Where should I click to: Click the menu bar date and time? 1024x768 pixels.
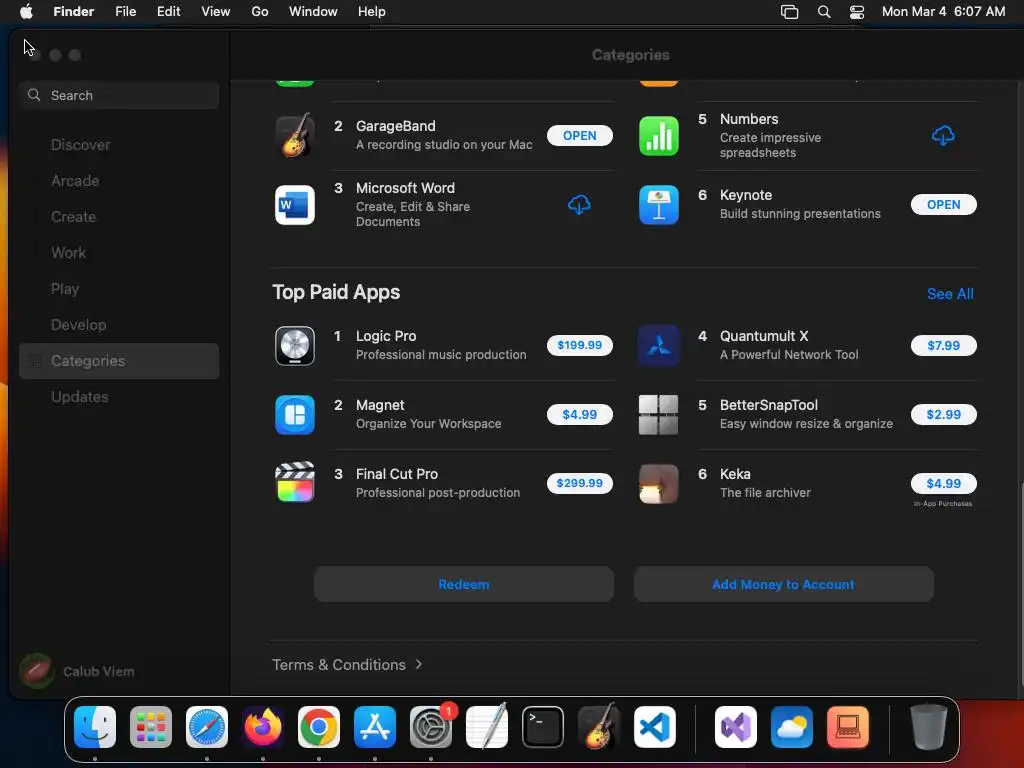(x=943, y=12)
